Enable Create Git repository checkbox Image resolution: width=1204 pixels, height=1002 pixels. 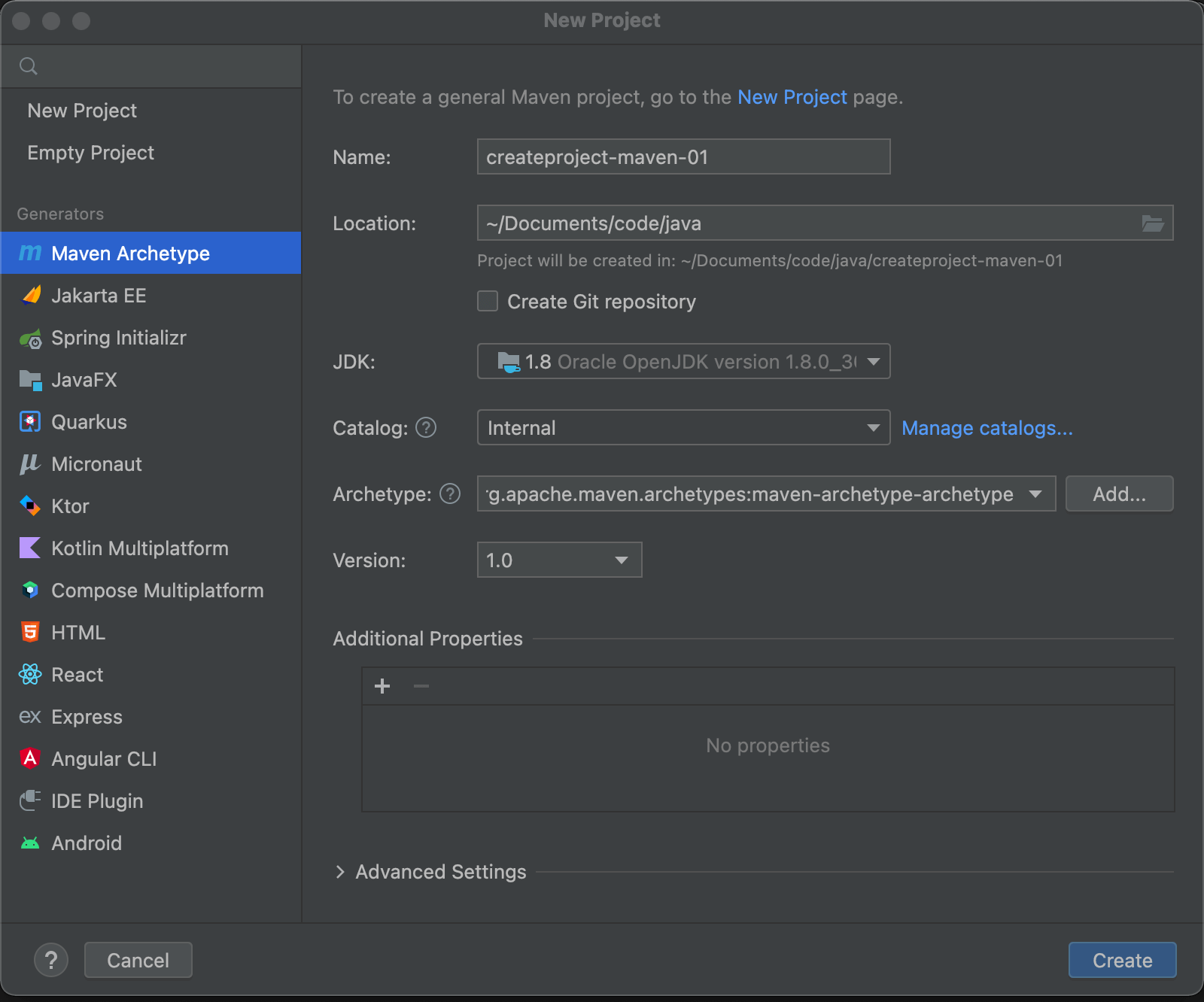click(488, 302)
